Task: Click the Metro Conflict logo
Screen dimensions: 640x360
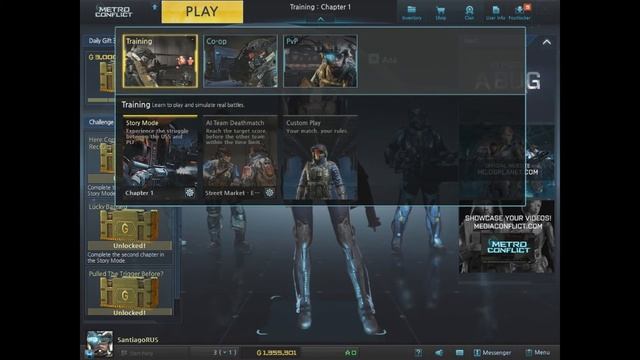Action: point(113,11)
